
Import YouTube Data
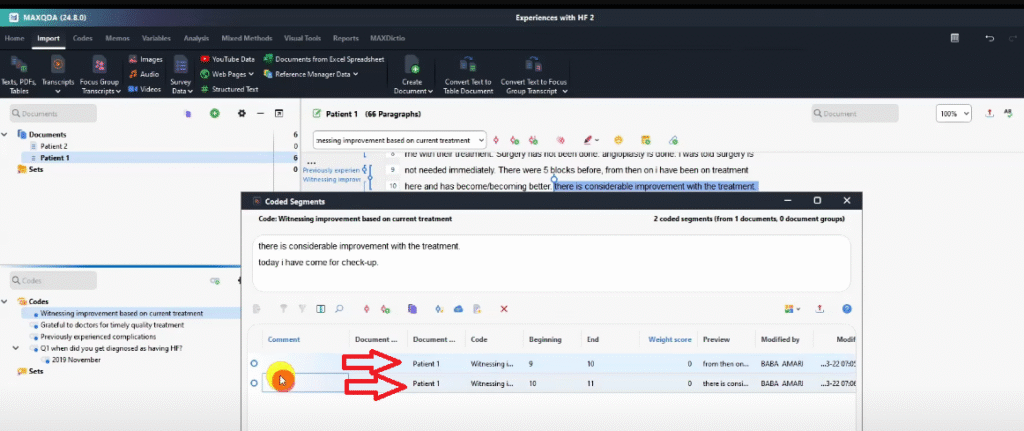click(227, 59)
